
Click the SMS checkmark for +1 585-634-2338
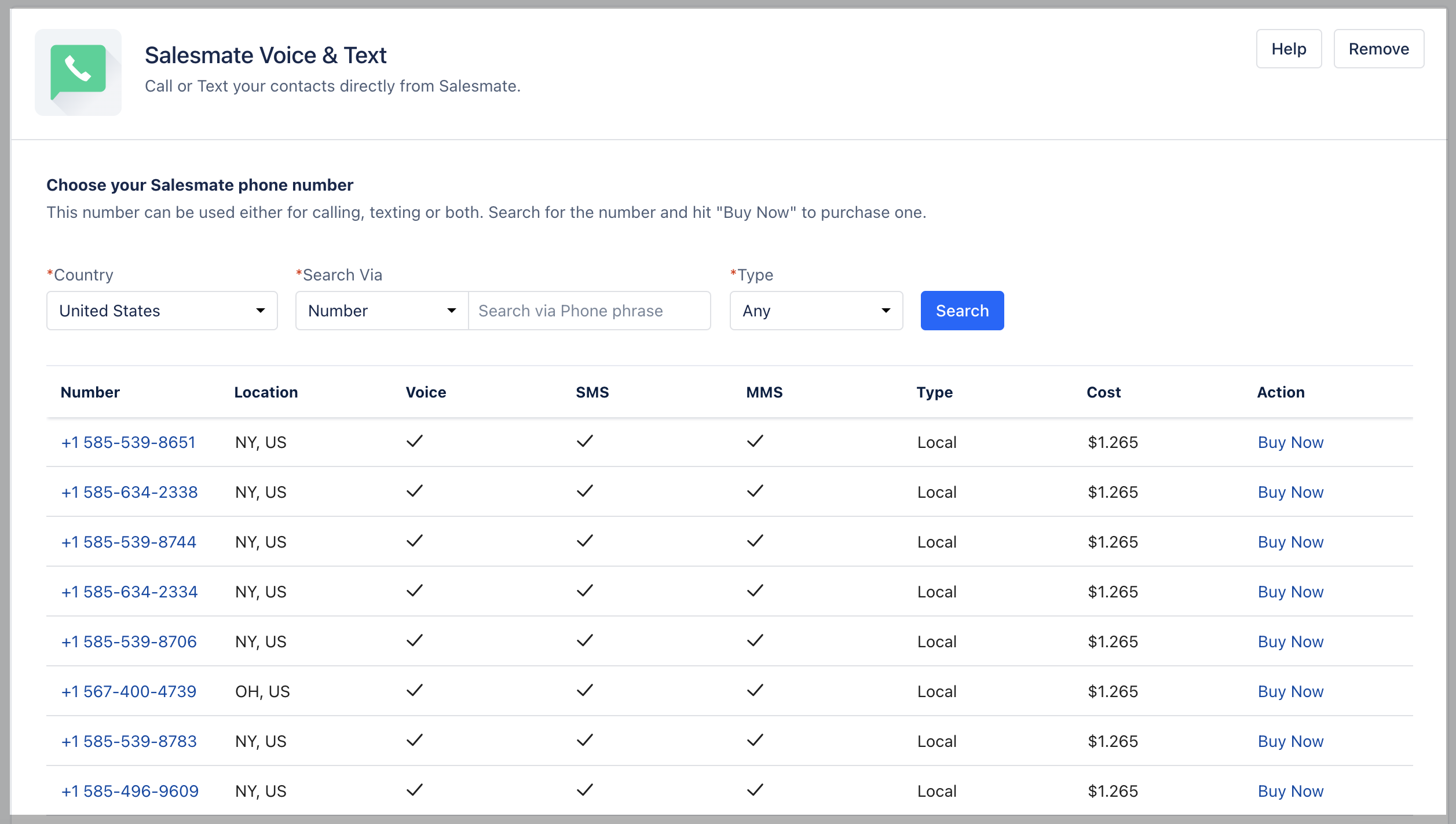[x=585, y=491]
